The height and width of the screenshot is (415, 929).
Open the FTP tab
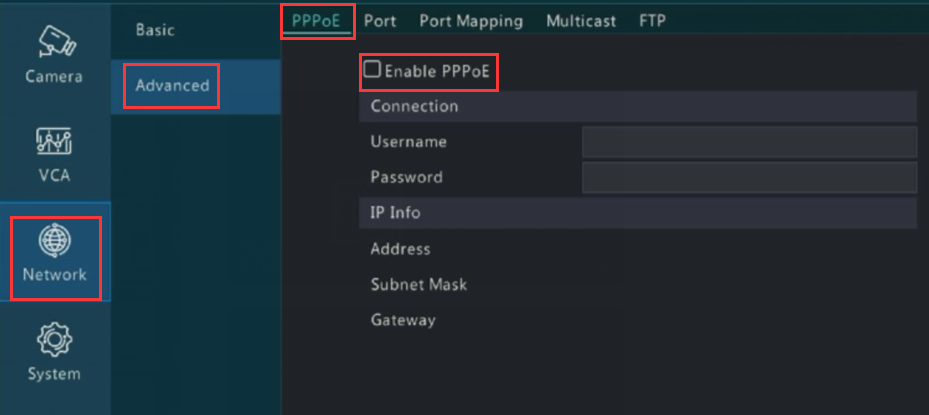click(652, 20)
